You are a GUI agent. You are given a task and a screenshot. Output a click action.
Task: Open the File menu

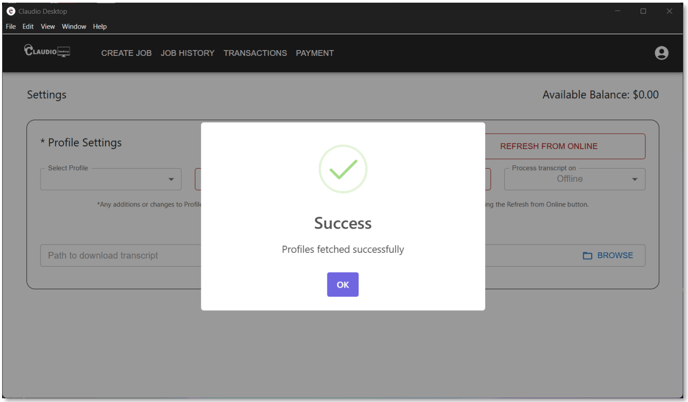click(11, 27)
